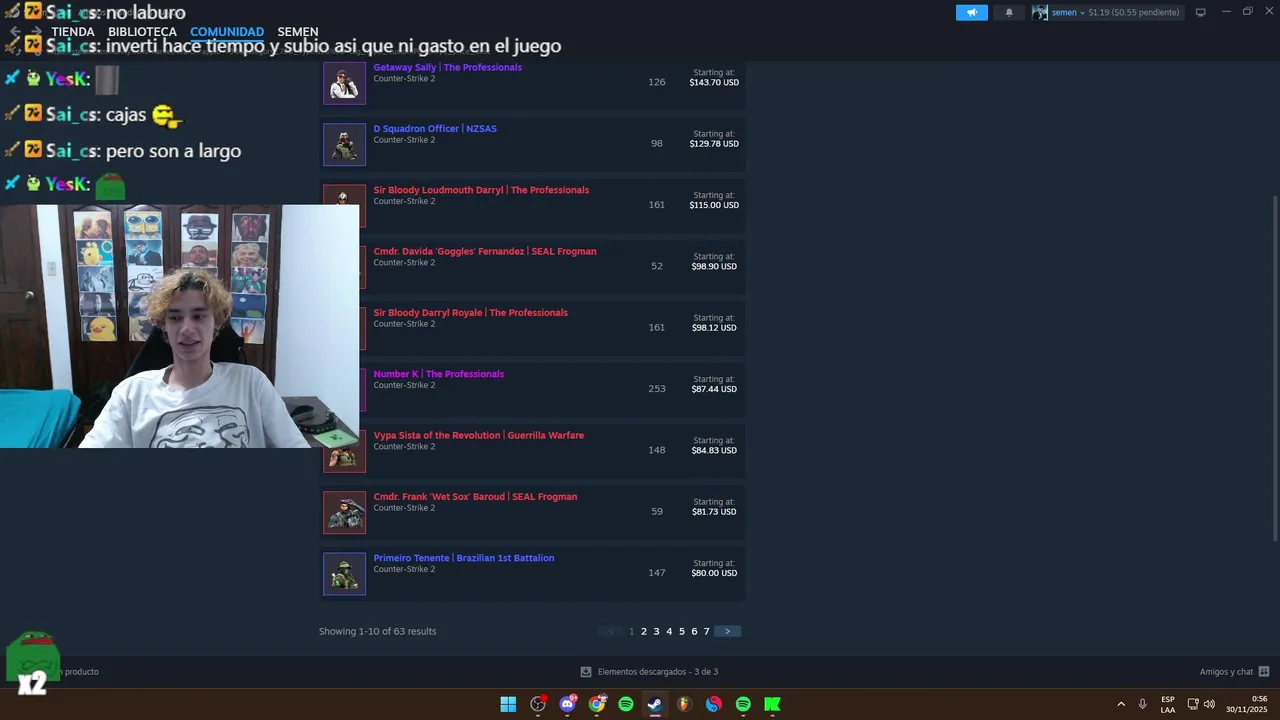The image size is (1280, 720).
Task: Open Number K | The Professionals listing
Action: click(x=438, y=374)
